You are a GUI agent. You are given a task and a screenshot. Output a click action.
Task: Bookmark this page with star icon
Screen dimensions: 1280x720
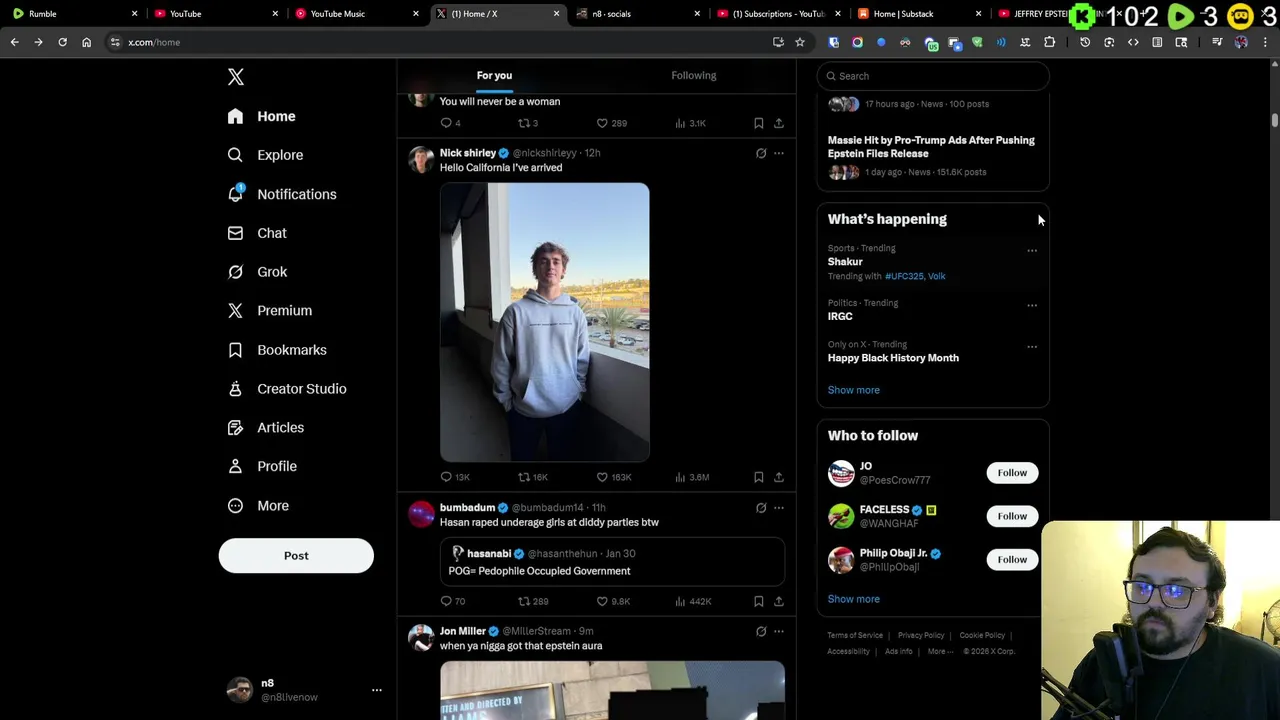click(x=800, y=42)
